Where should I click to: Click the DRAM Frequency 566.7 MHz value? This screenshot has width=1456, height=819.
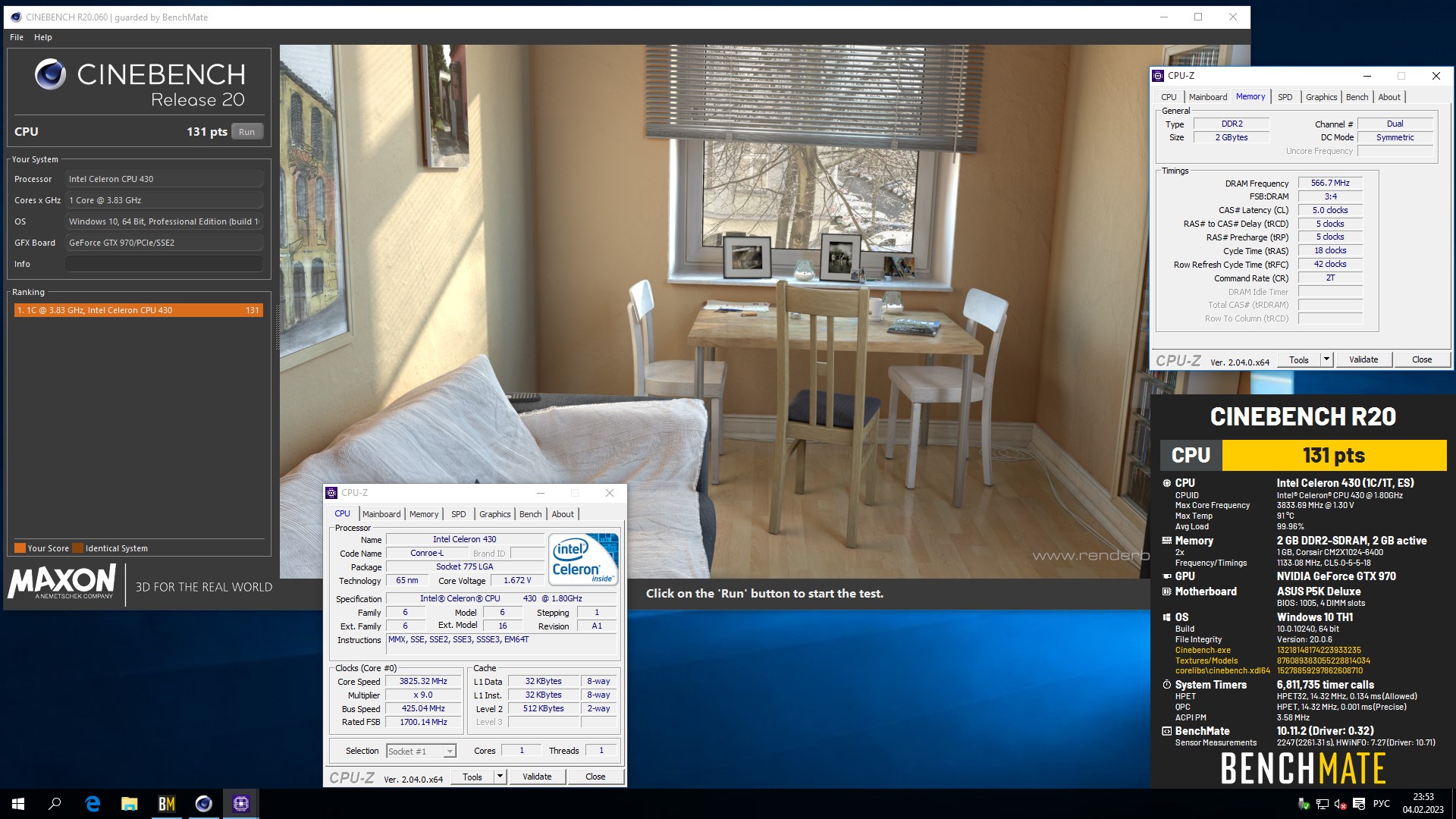1330,183
